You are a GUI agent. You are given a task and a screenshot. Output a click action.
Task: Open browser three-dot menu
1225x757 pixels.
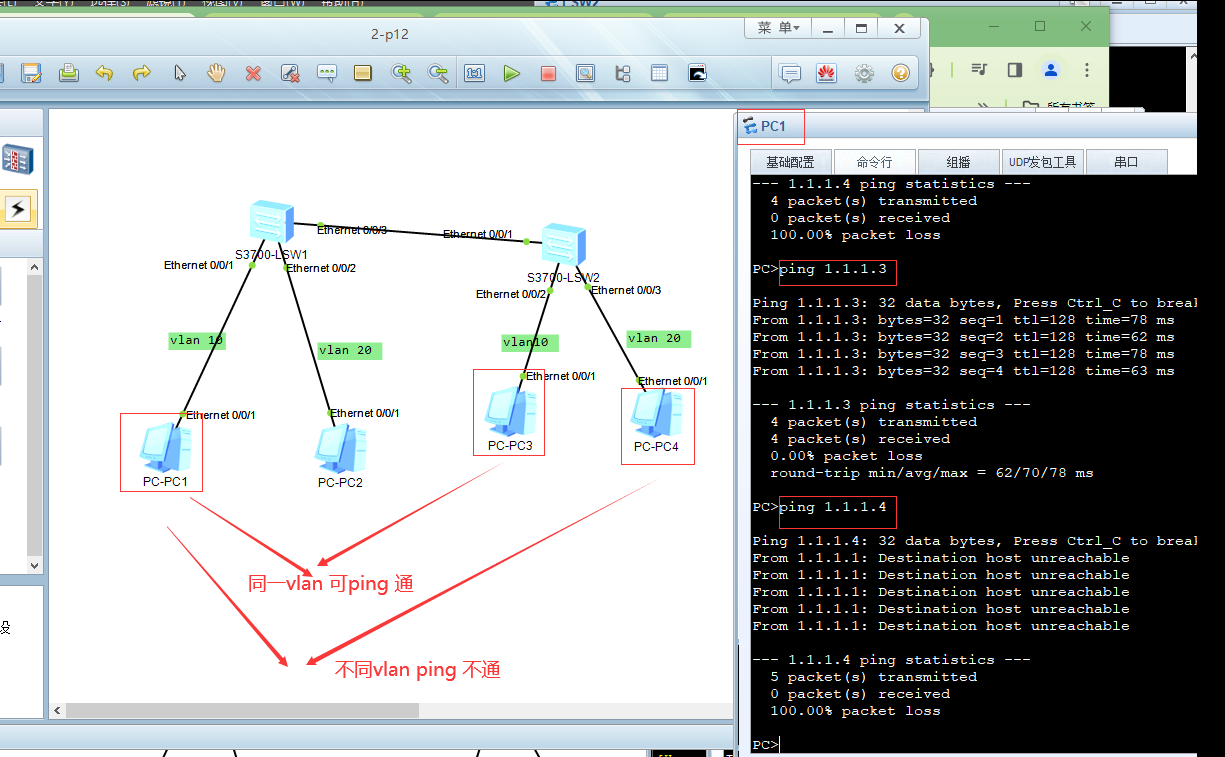click(1087, 69)
